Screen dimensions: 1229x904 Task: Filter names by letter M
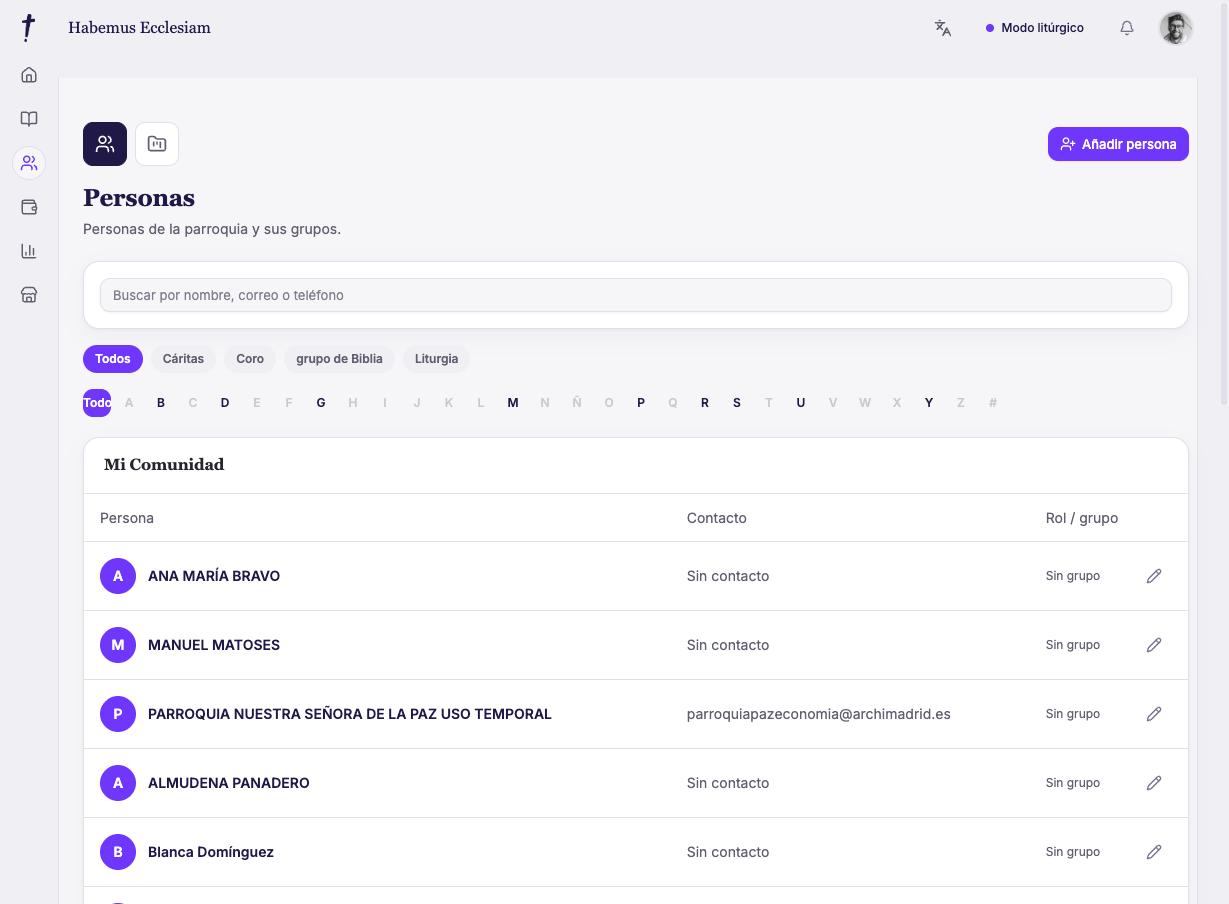[513, 403]
